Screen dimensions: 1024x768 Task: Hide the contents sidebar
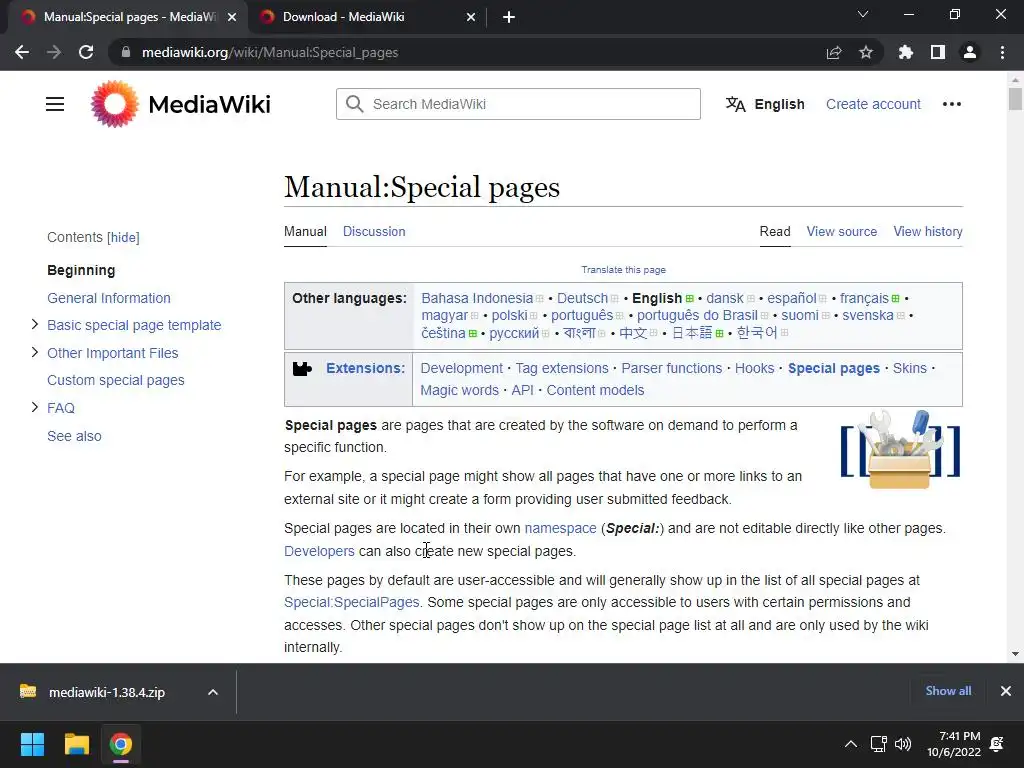point(123,238)
